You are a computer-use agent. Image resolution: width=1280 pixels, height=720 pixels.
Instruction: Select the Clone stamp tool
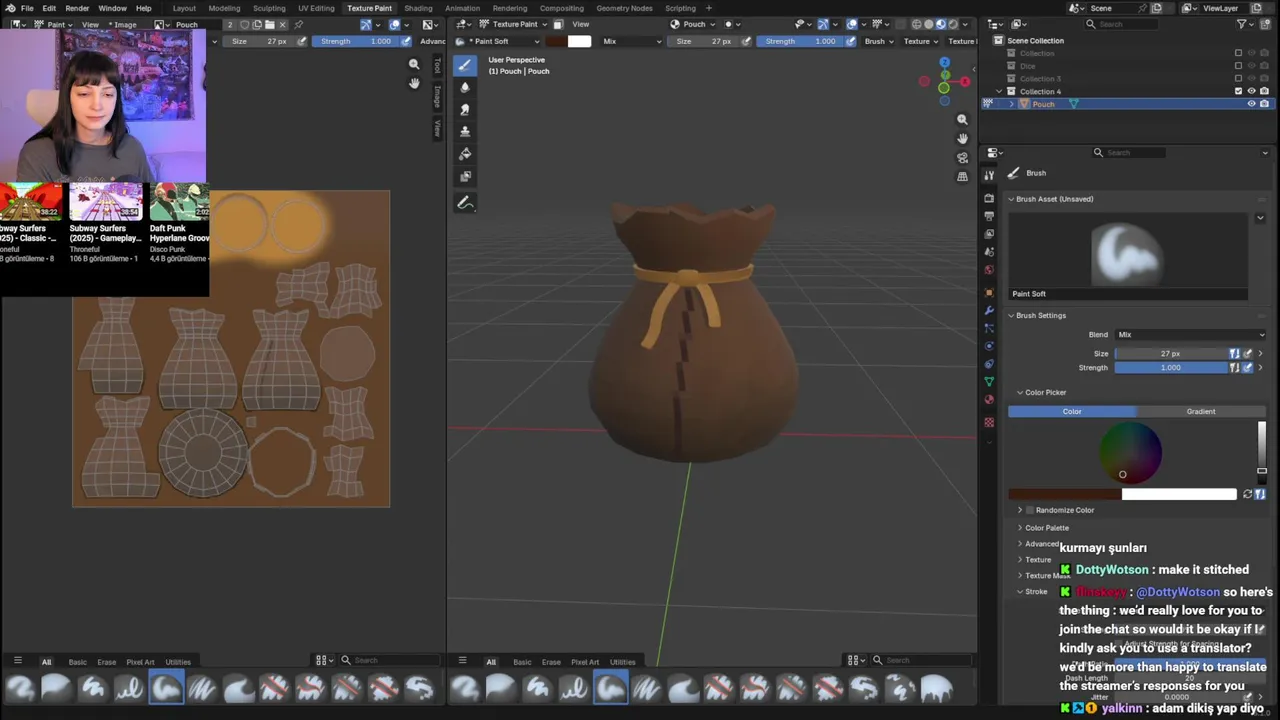click(x=465, y=132)
